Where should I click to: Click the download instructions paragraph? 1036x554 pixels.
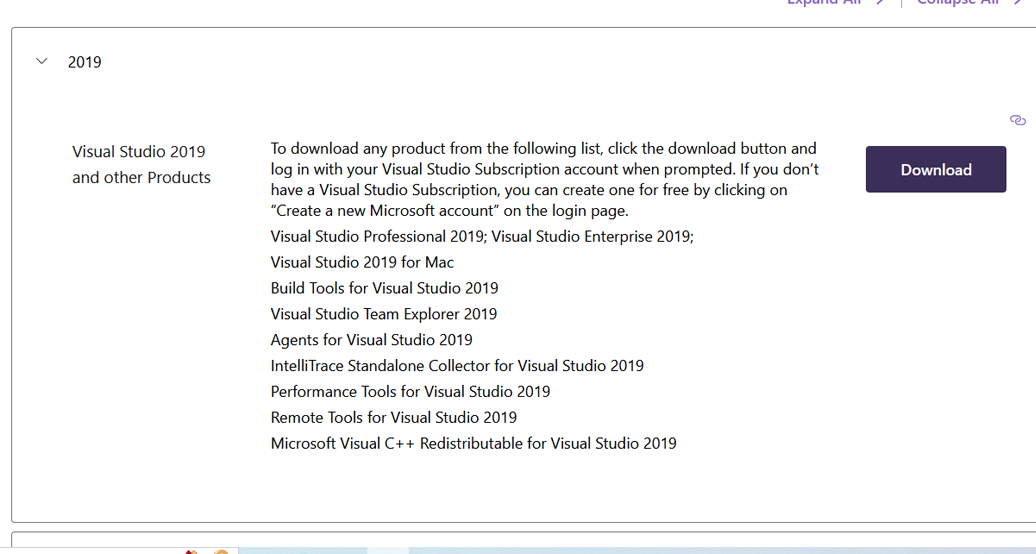544,179
